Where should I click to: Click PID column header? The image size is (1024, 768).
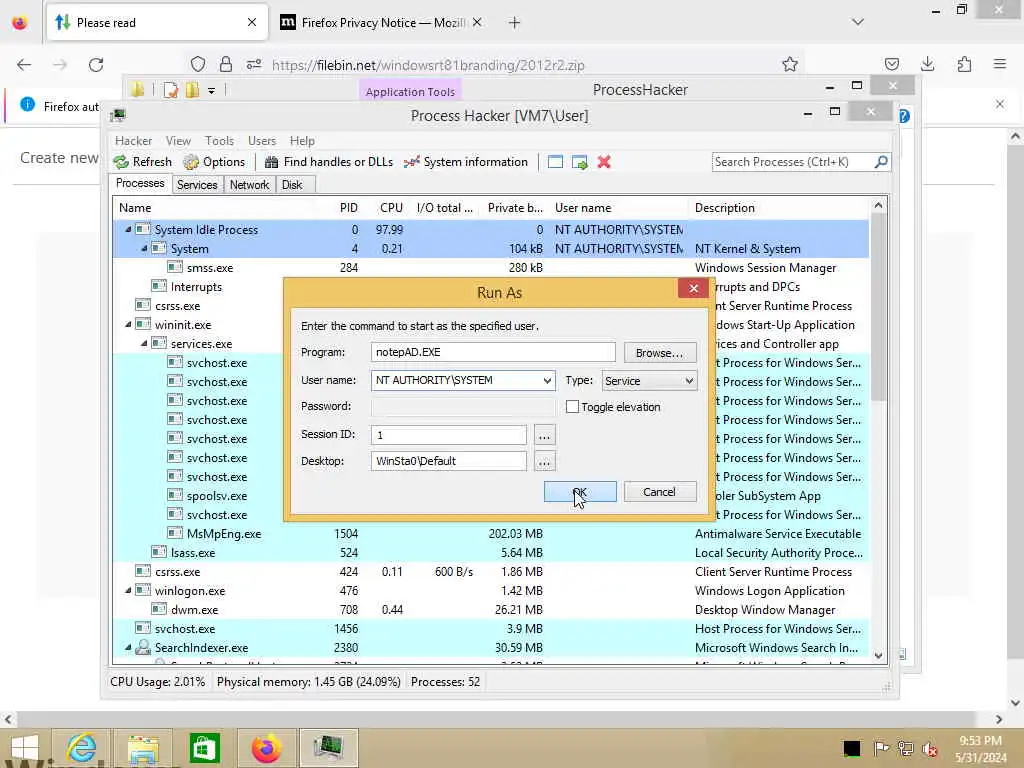[x=348, y=208]
